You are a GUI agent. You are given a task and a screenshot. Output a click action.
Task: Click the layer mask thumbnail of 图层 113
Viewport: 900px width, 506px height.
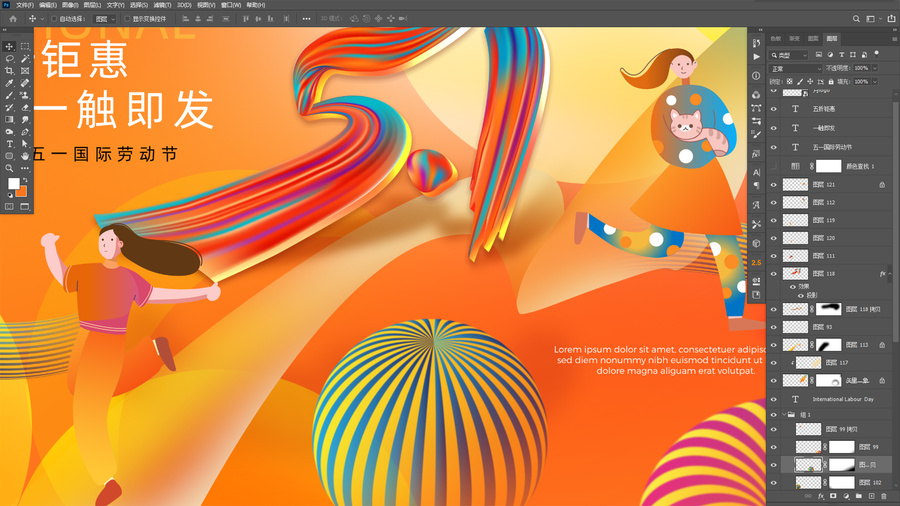828,345
